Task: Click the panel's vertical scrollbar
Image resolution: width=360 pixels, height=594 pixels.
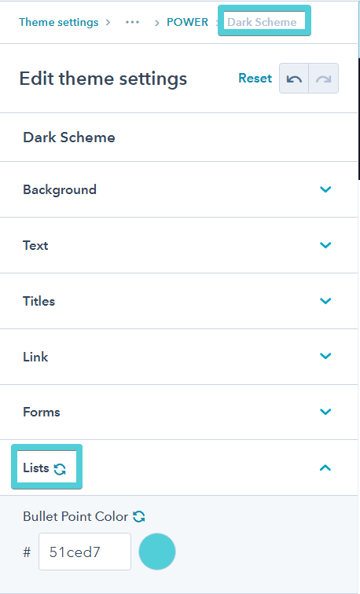Action: tap(358, 119)
